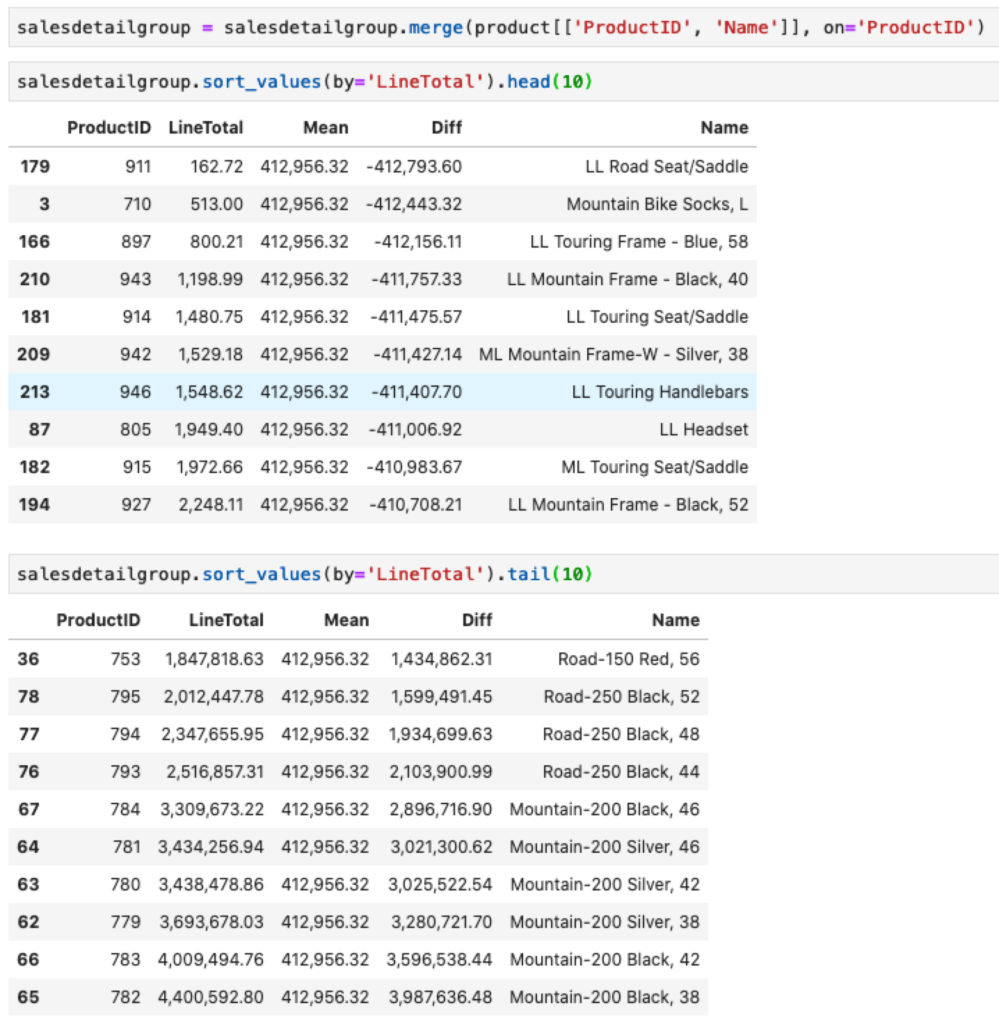Click ProductID value 753
Viewport: 999px width, 1024px height.
click(125, 659)
